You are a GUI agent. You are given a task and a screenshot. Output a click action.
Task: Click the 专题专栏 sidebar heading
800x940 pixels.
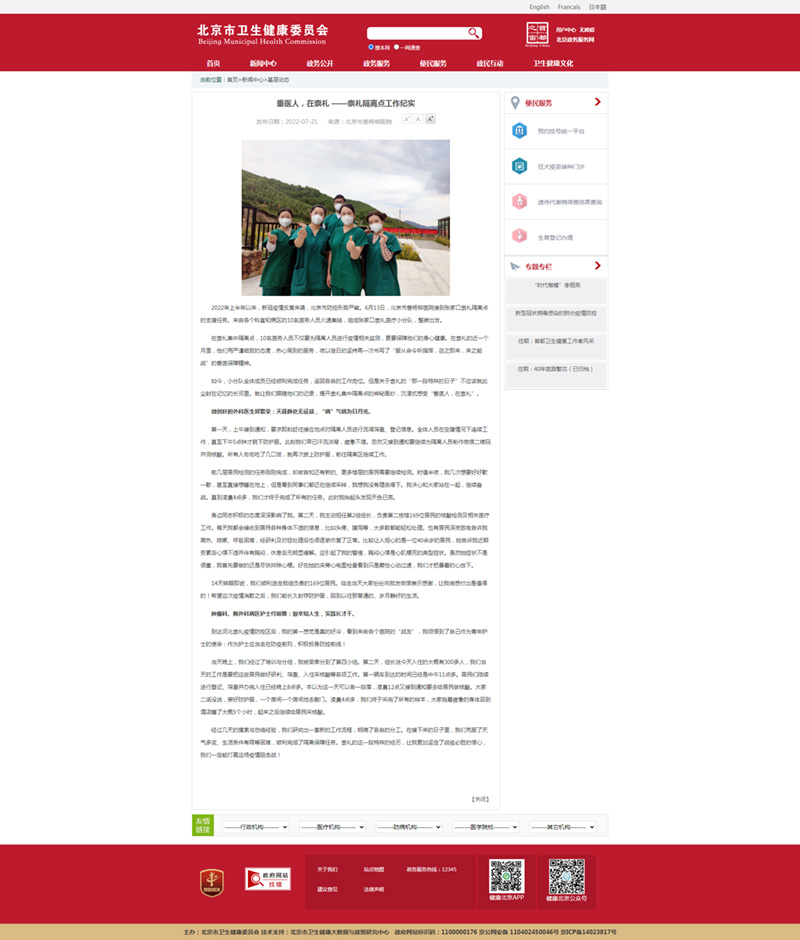539,267
